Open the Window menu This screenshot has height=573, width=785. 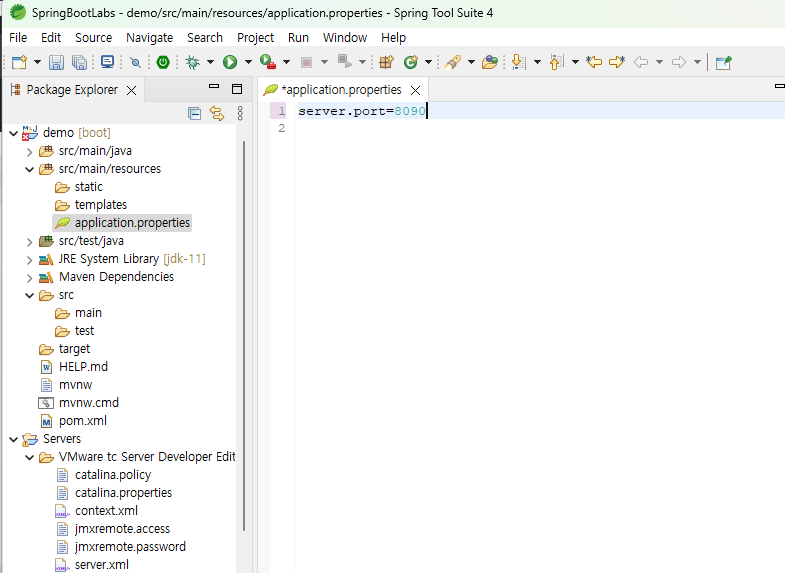[x=345, y=38]
